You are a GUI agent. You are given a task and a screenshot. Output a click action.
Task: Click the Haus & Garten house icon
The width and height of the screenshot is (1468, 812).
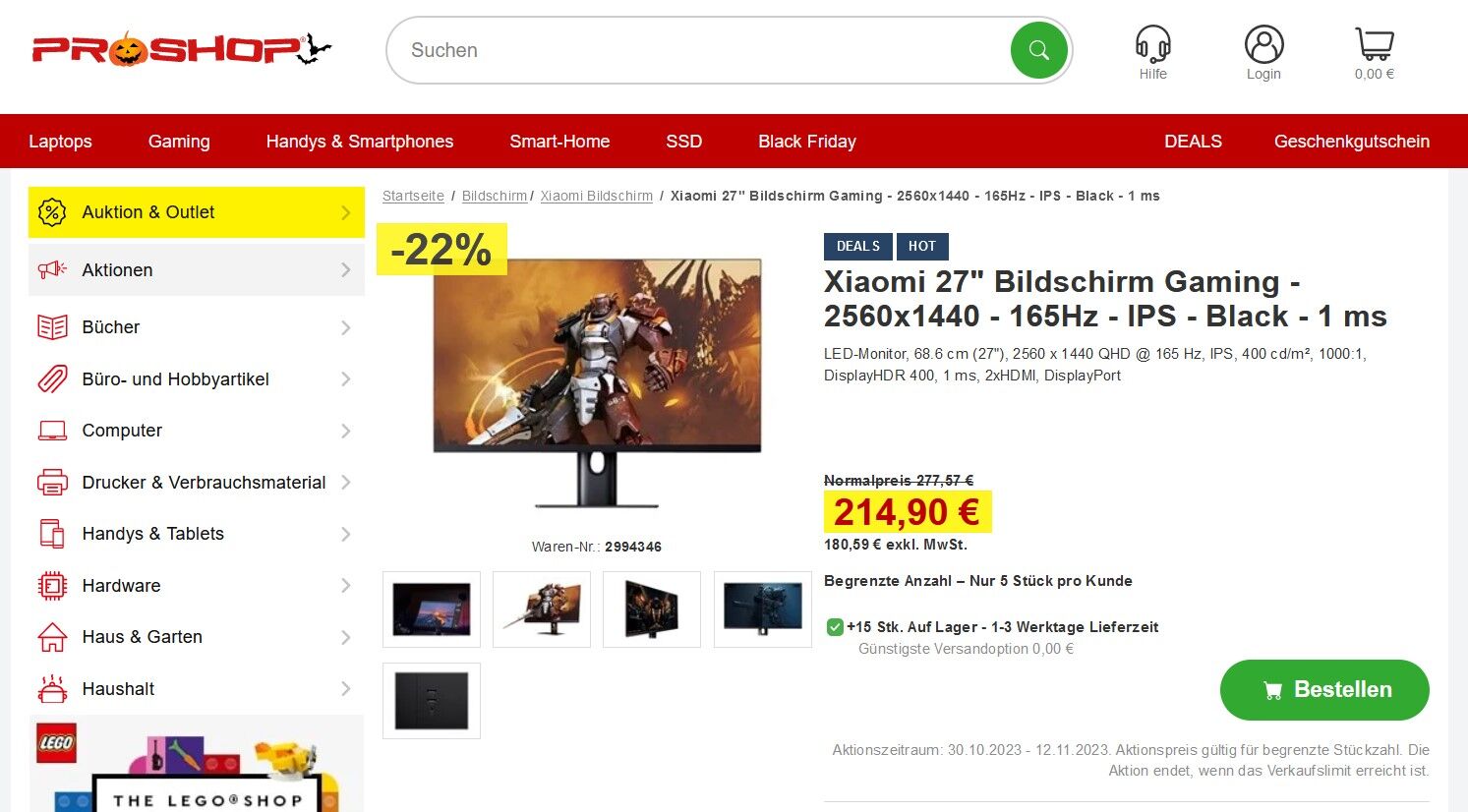point(52,637)
